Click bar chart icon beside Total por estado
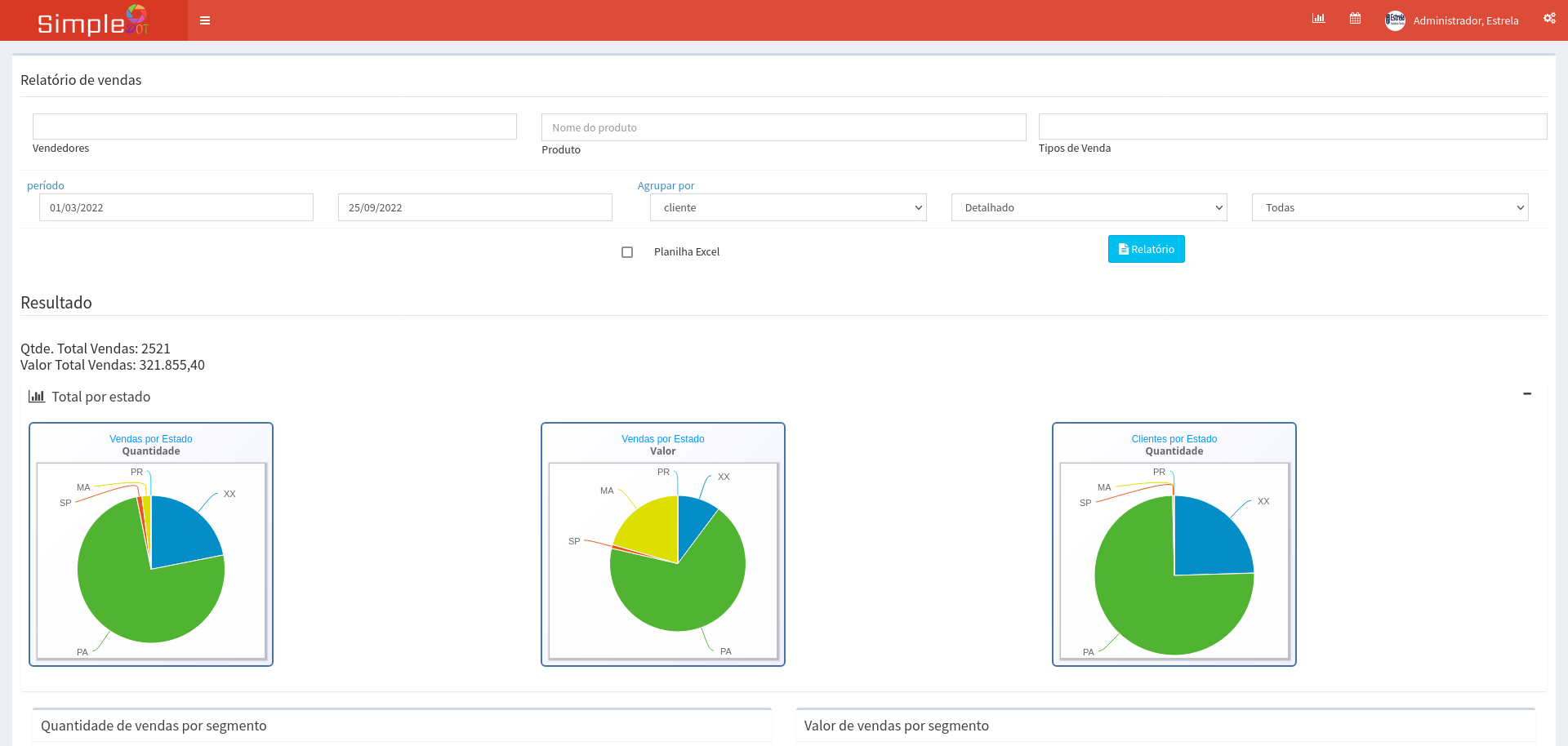 click(36, 397)
